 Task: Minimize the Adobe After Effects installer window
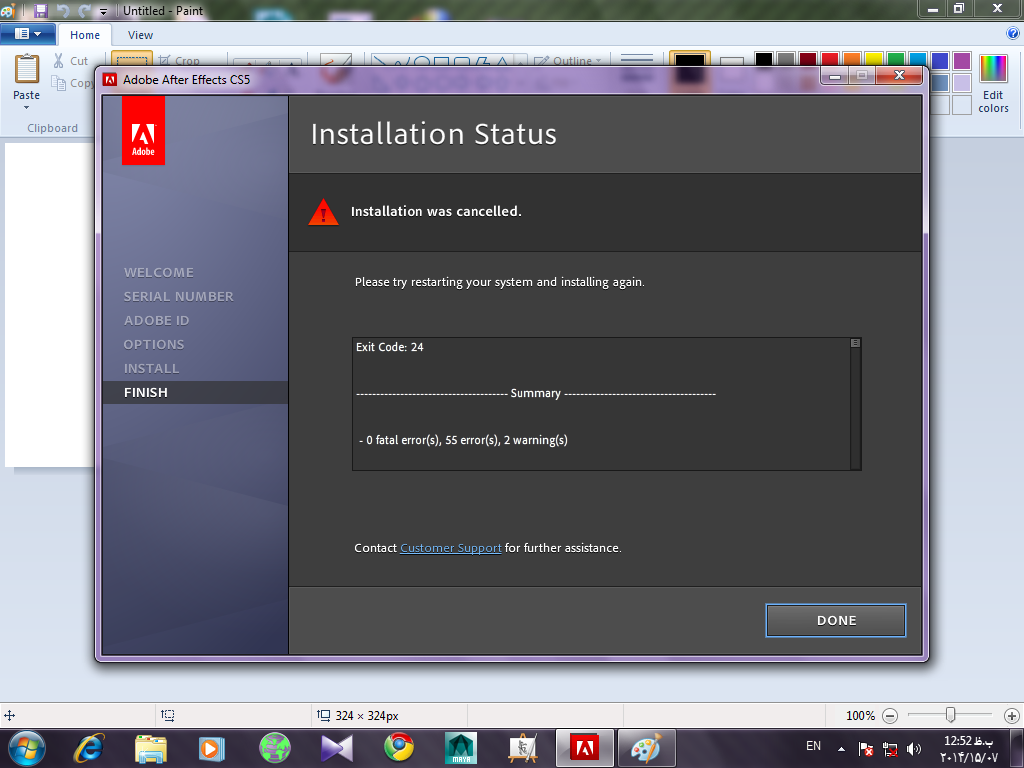pos(835,76)
